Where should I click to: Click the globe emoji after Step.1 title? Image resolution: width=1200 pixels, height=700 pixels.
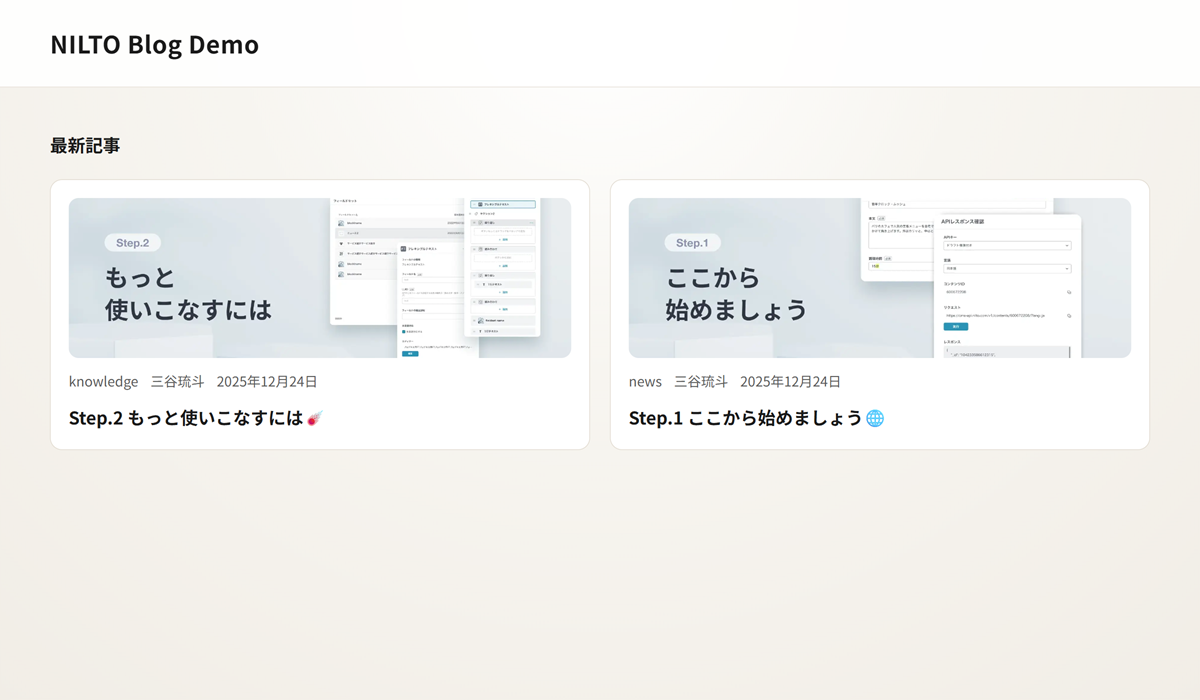point(875,418)
